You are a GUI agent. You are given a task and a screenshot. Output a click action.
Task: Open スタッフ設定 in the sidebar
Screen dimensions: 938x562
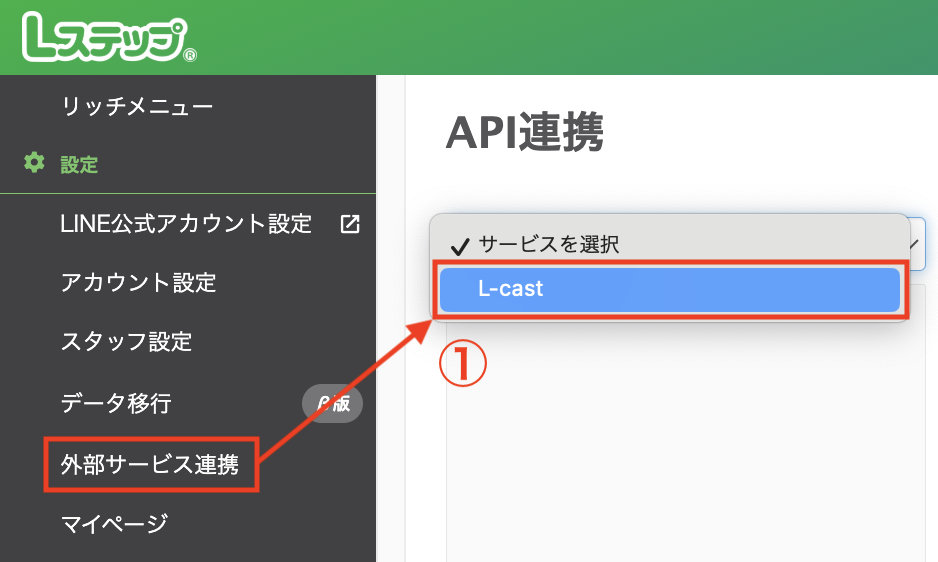click(126, 342)
